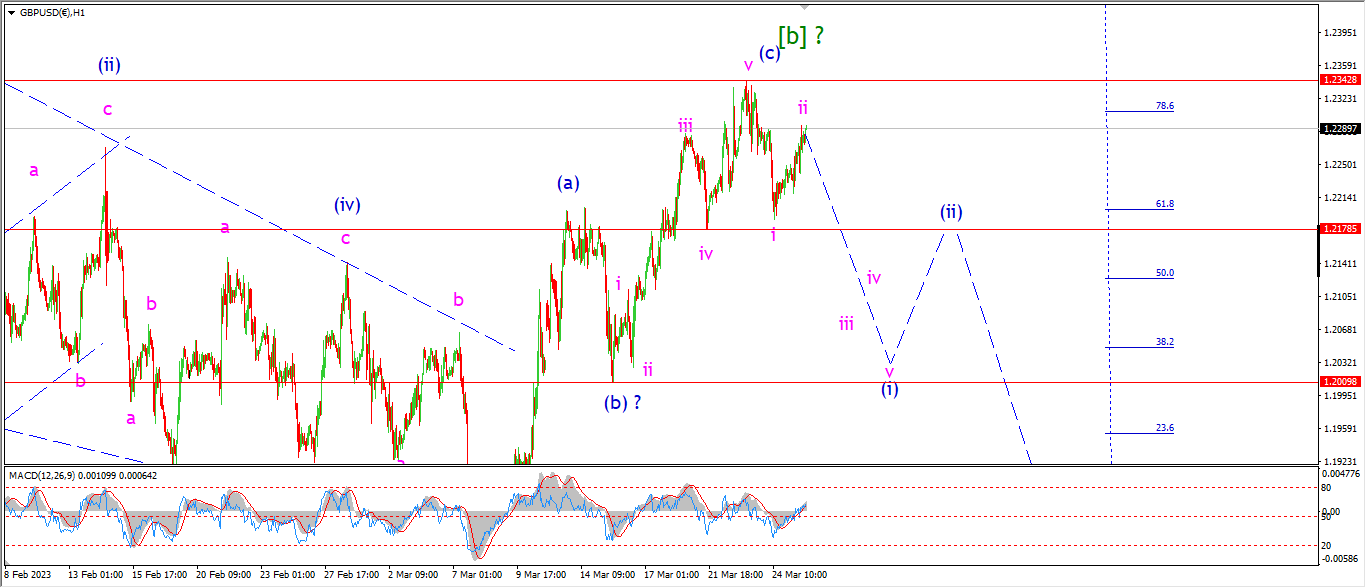Click the 13 Feb 01:00 time marker
The width and height of the screenshot is (1366, 588).
95,575
